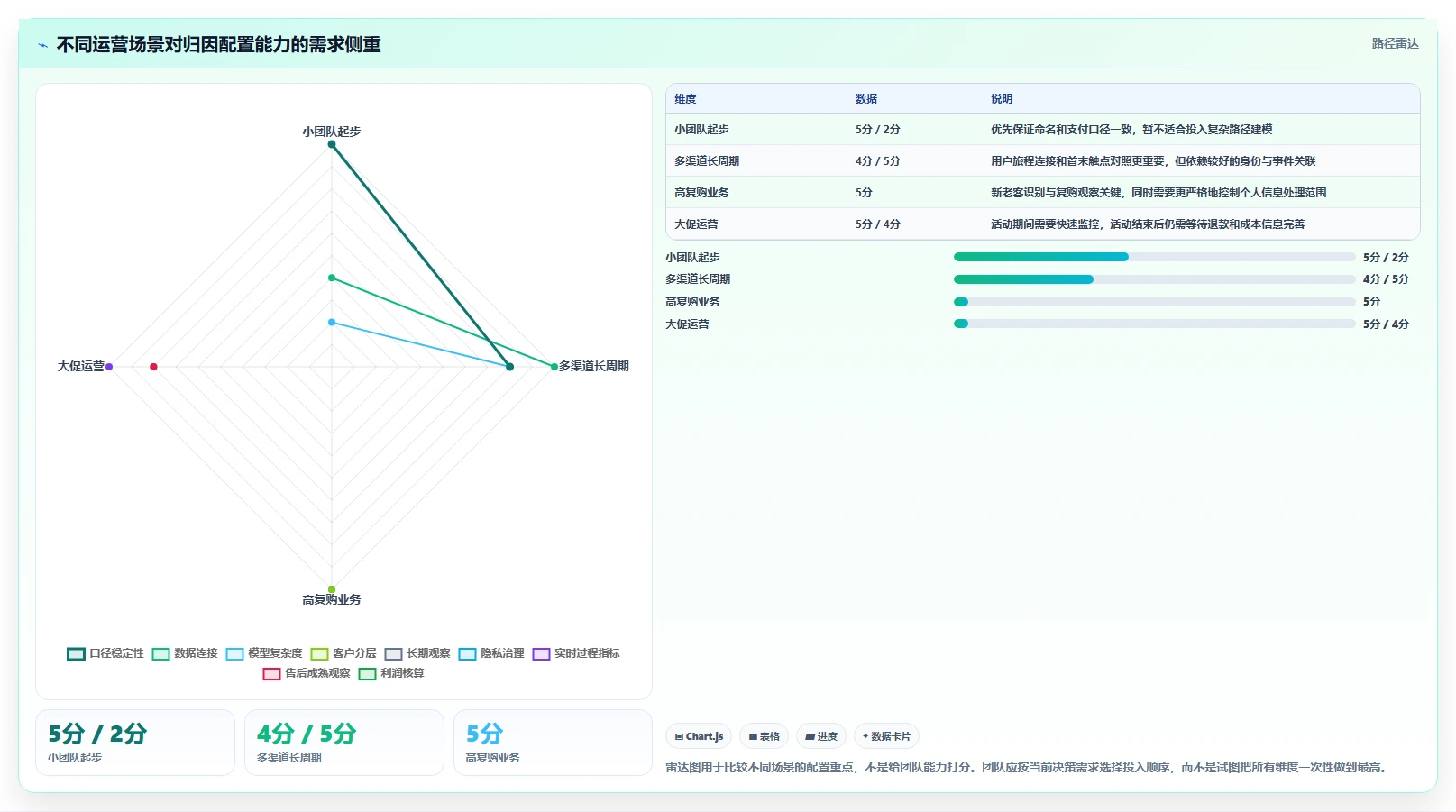The width and height of the screenshot is (1456, 812).
Task: Toggle the 模型复杂度 legend series
Action: click(x=264, y=653)
